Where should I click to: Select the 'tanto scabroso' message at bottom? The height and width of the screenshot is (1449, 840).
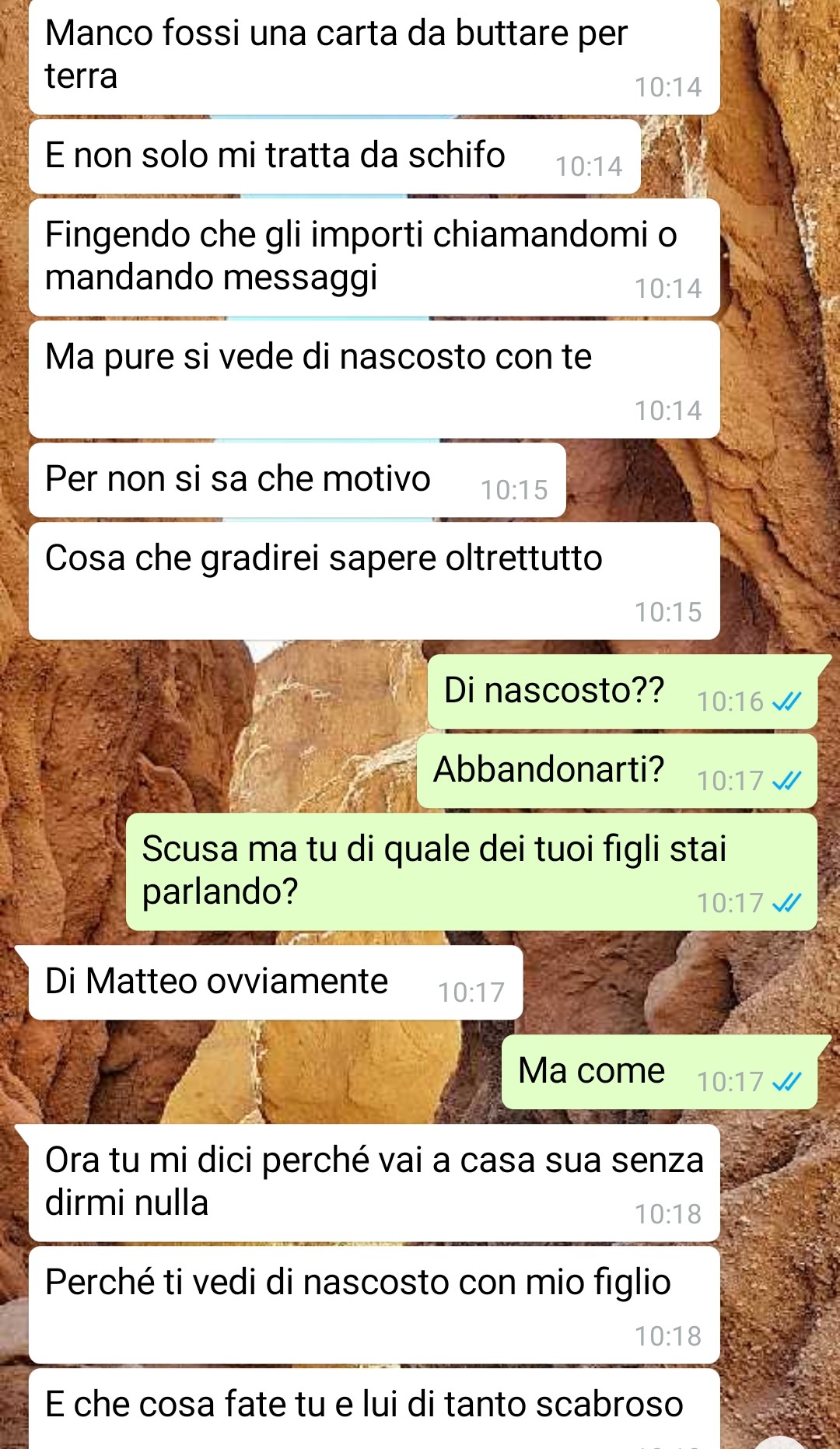point(374,1409)
